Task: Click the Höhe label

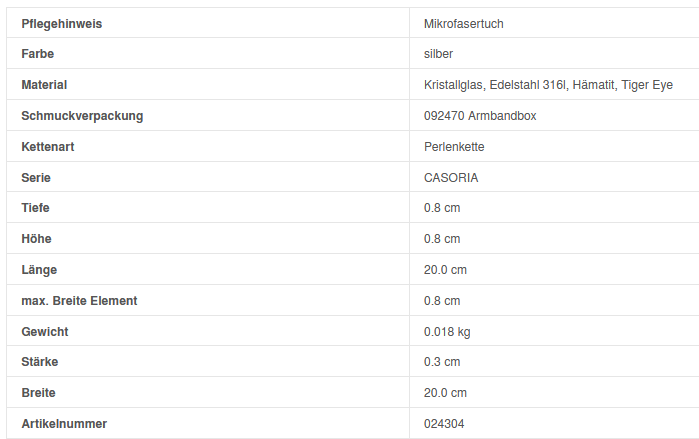Action: 36,239
